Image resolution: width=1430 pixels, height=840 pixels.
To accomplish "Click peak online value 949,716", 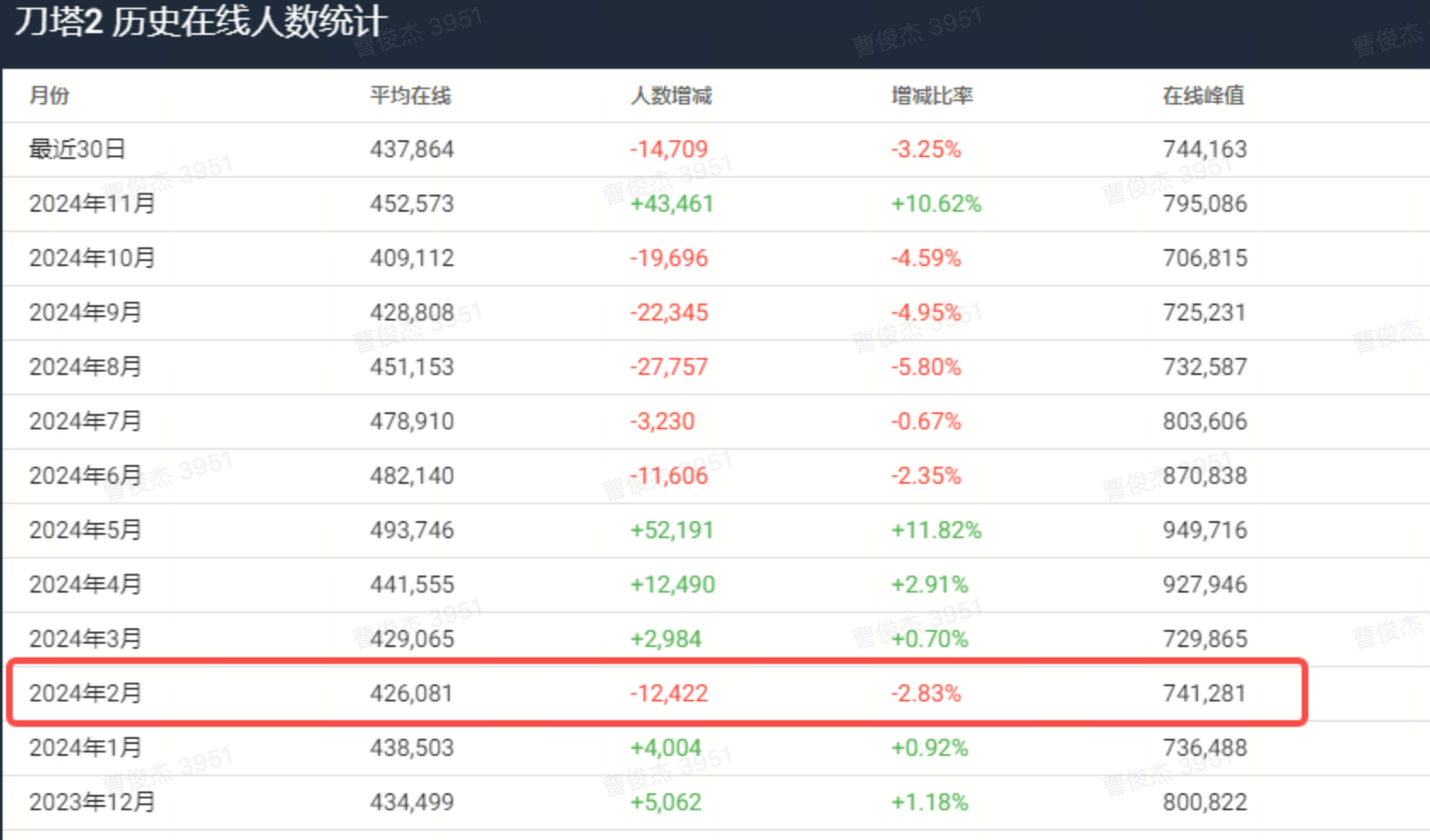I will click(1205, 531).
